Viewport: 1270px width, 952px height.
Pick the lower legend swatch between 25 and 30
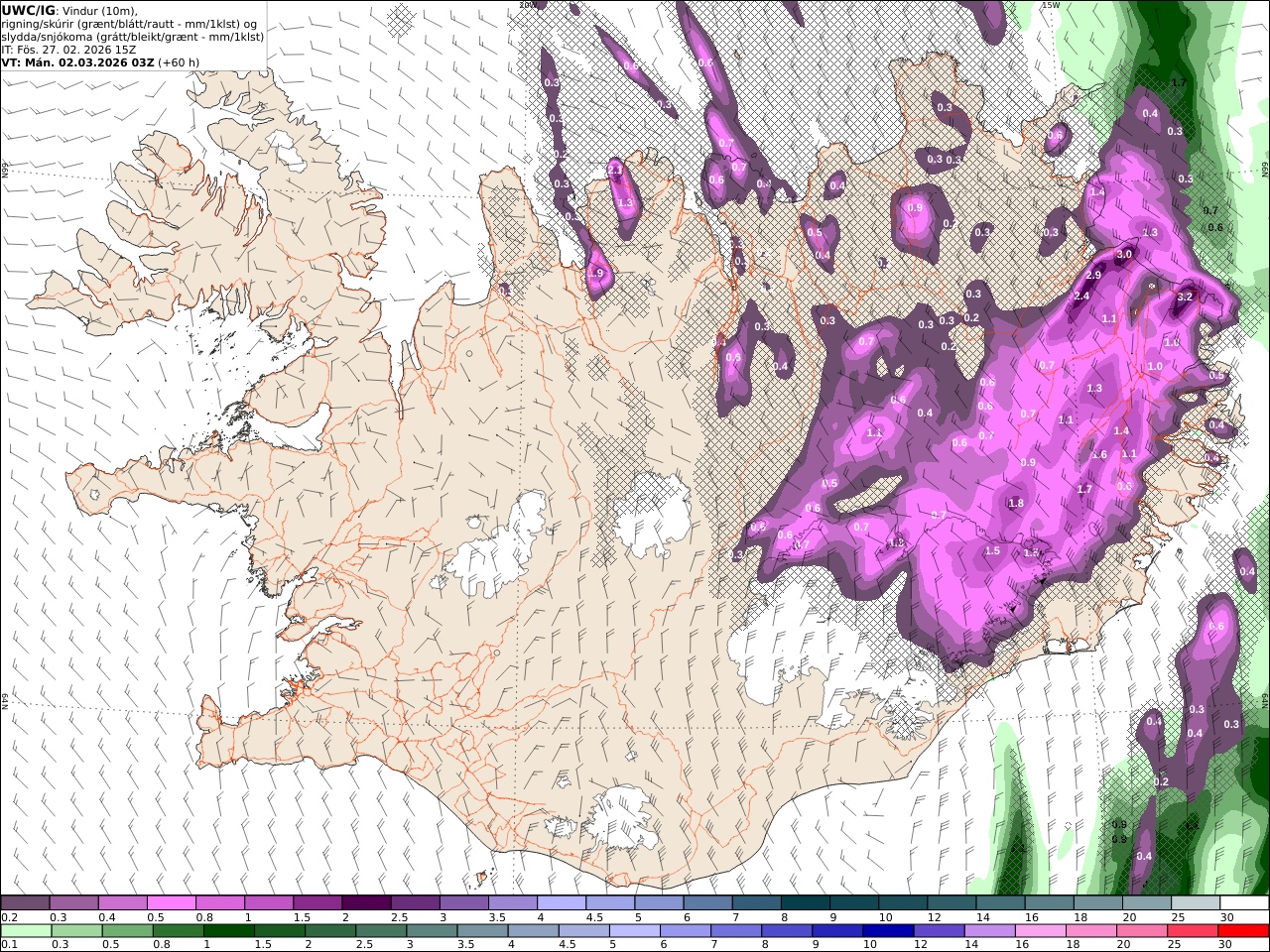(1192, 930)
